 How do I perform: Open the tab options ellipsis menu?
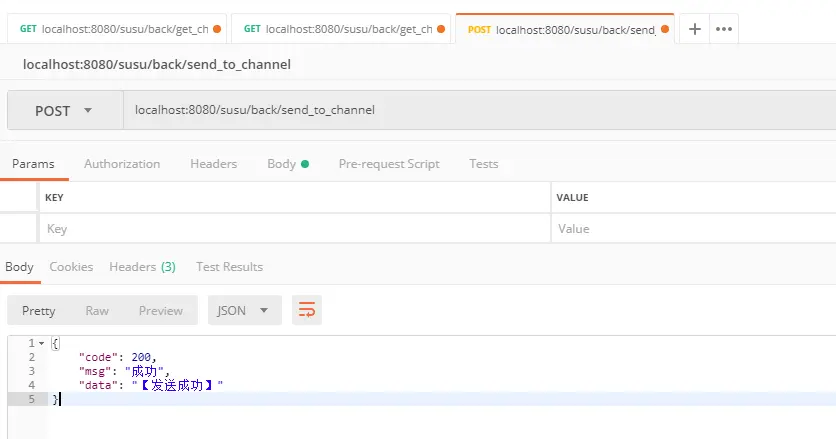click(724, 29)
